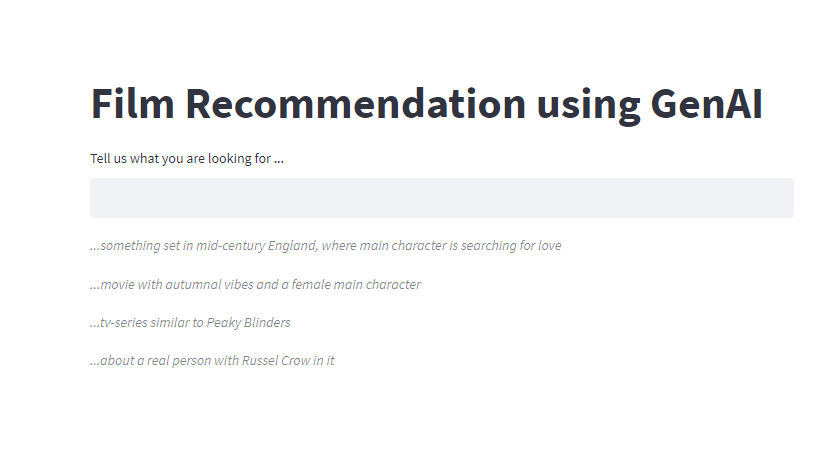
Task: Click the word 'Film' in the heading
Action: pos(133,104)
